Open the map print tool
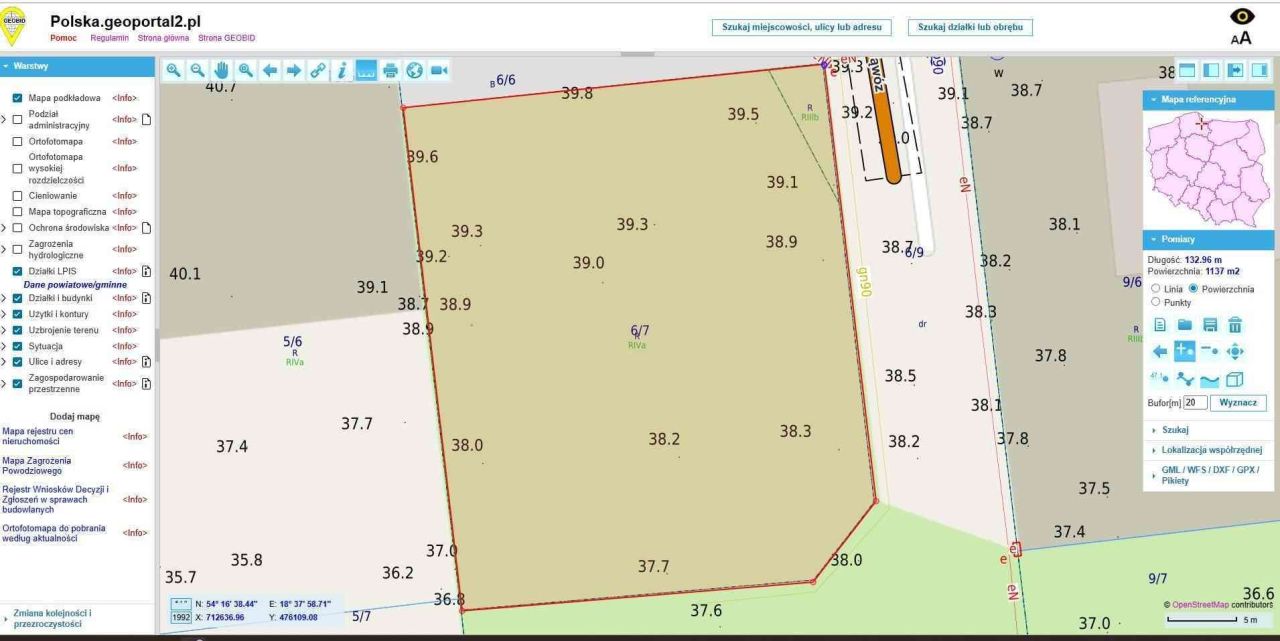Viewport: 1280px width, 641px height. (x=390, y=70)
